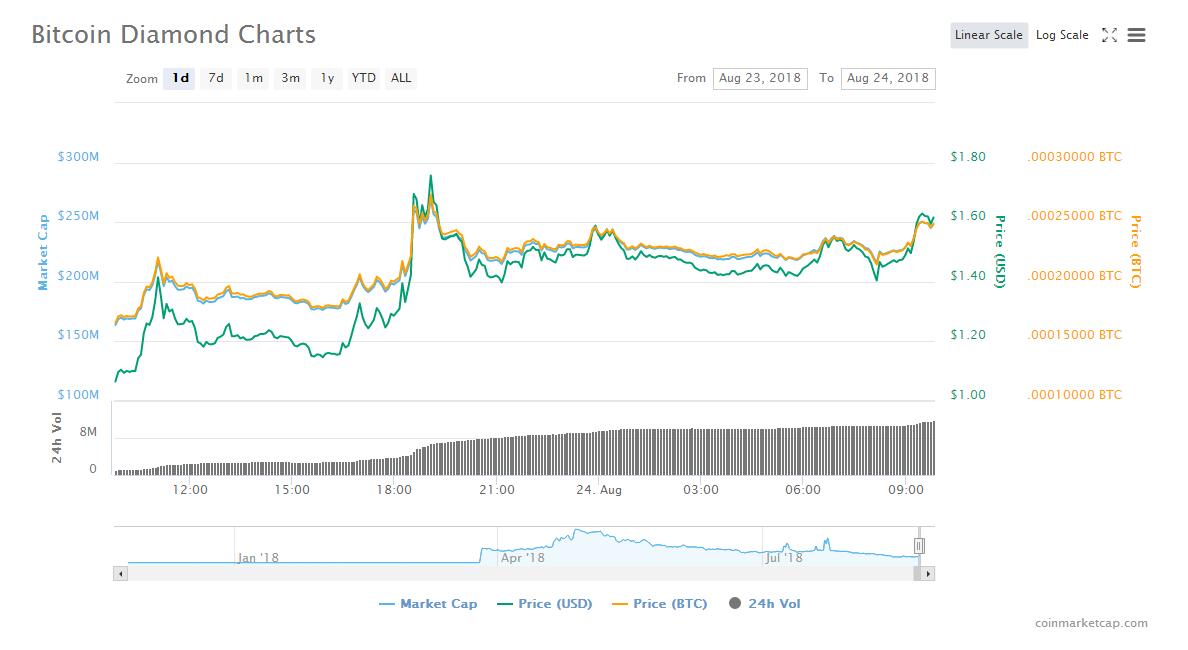
Task: Toggle Price (BTC) series in legend
Action: (659, 604)
